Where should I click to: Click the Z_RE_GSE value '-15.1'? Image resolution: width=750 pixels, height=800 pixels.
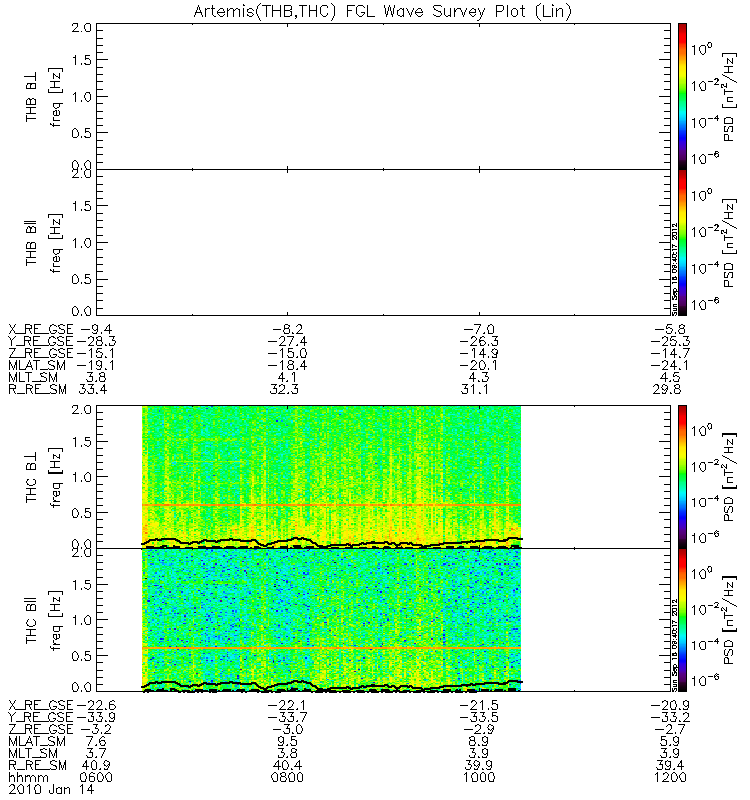click(96, 354)
